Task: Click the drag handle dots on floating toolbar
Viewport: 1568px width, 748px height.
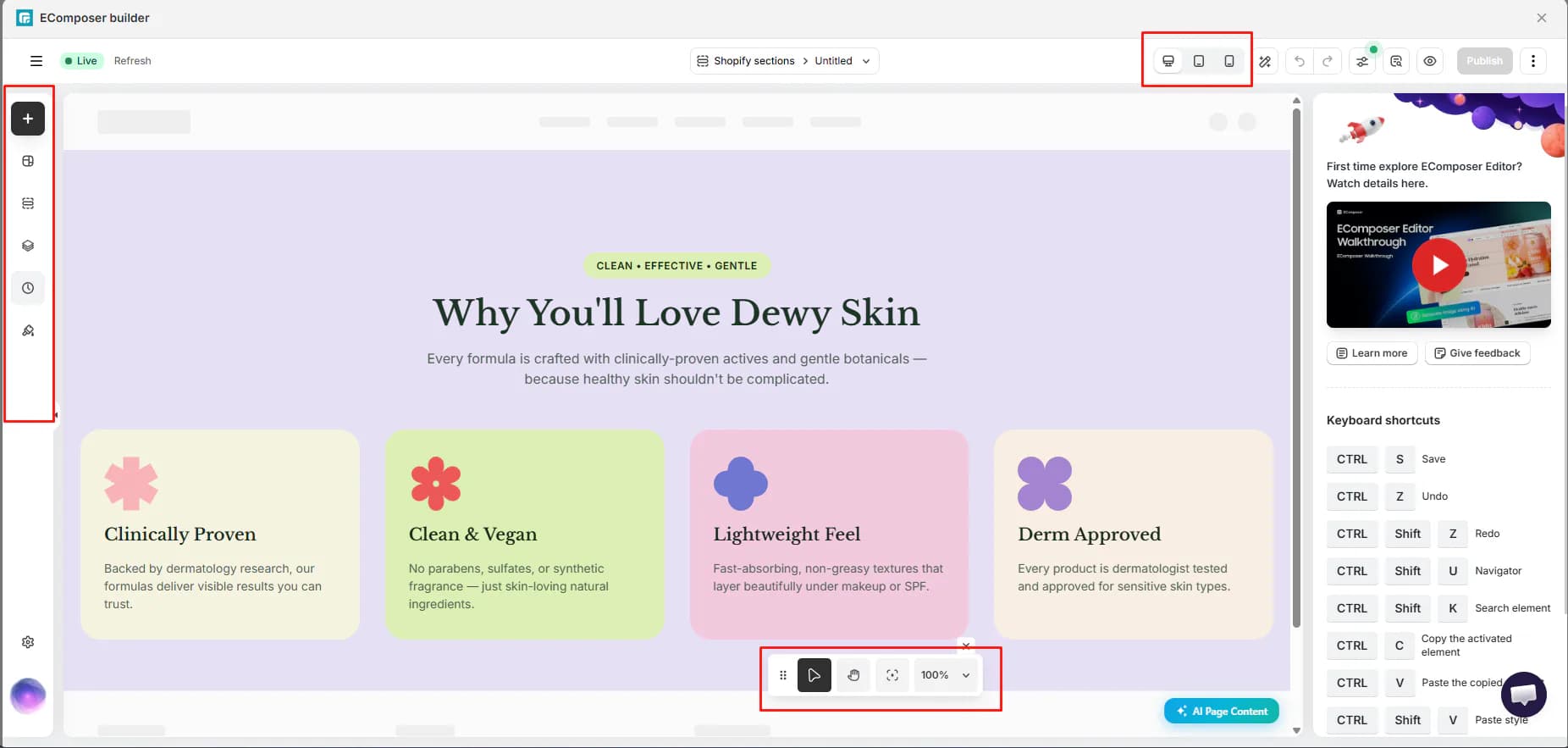Action: coord(783,675)
